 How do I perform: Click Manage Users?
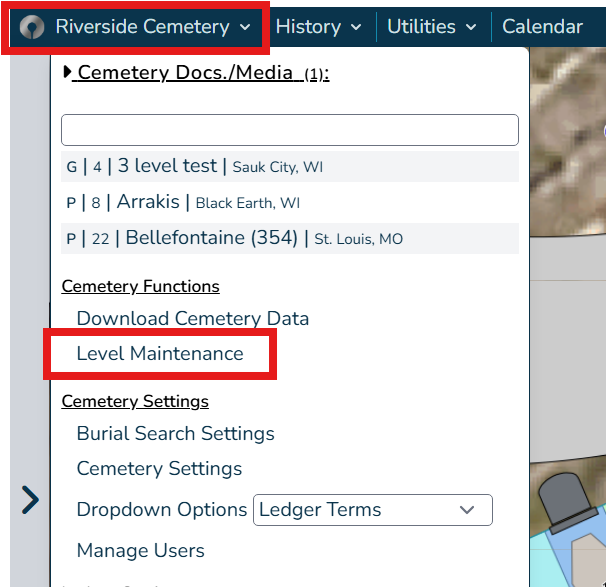140,551
